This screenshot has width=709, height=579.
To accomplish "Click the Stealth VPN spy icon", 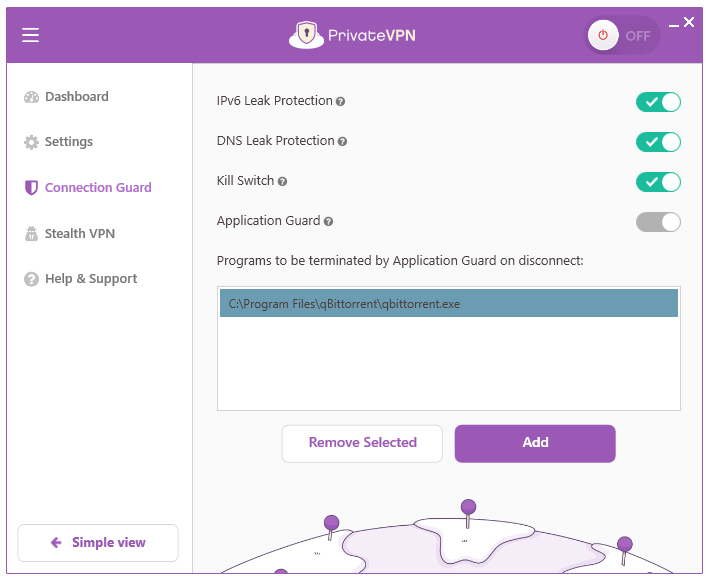I will click(31, 234).
